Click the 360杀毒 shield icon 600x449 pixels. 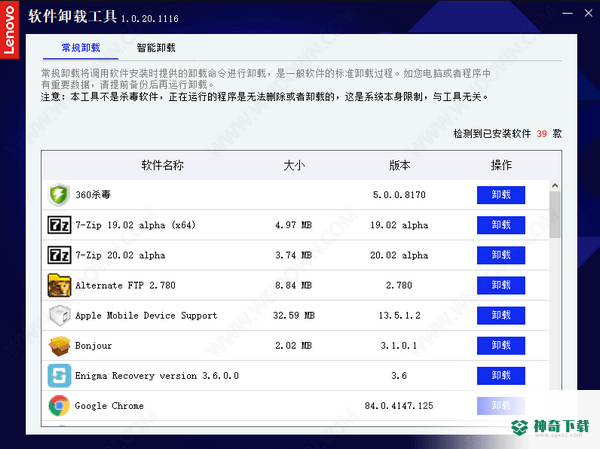pos(59,194)
